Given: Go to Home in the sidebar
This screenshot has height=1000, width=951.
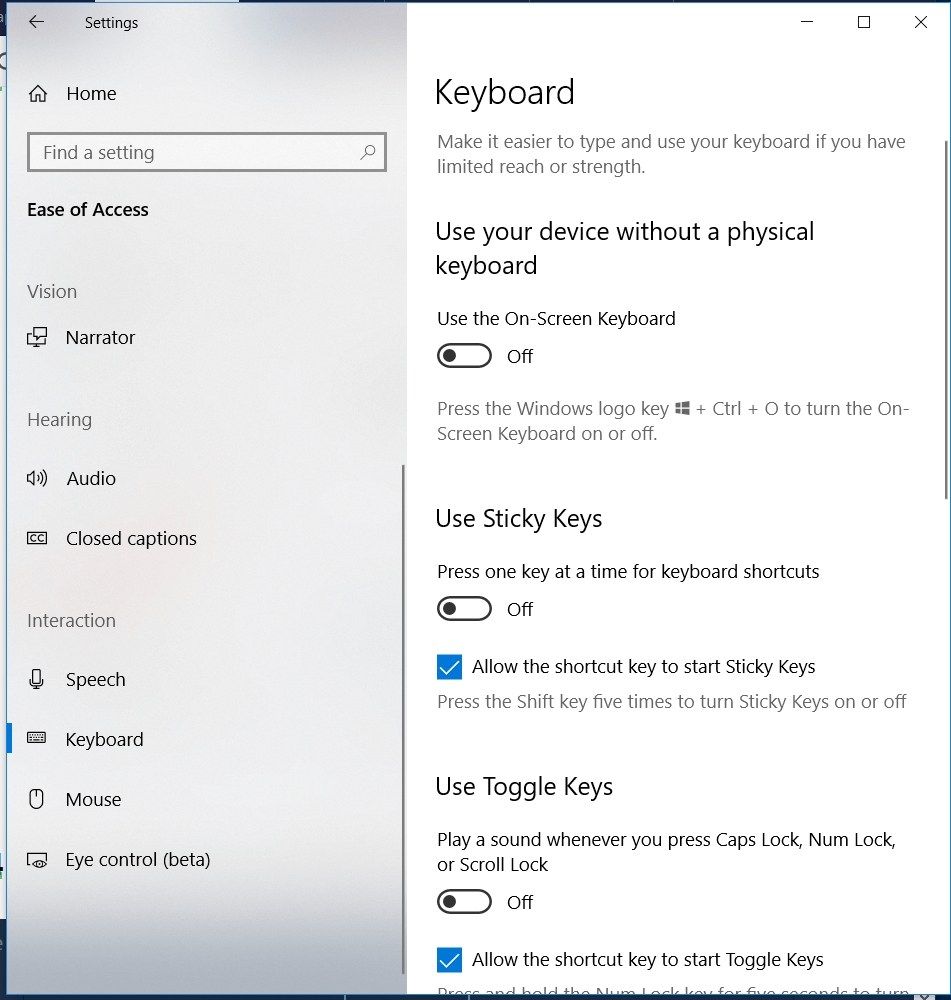Looking at the screenshot, I should point(90,93).
